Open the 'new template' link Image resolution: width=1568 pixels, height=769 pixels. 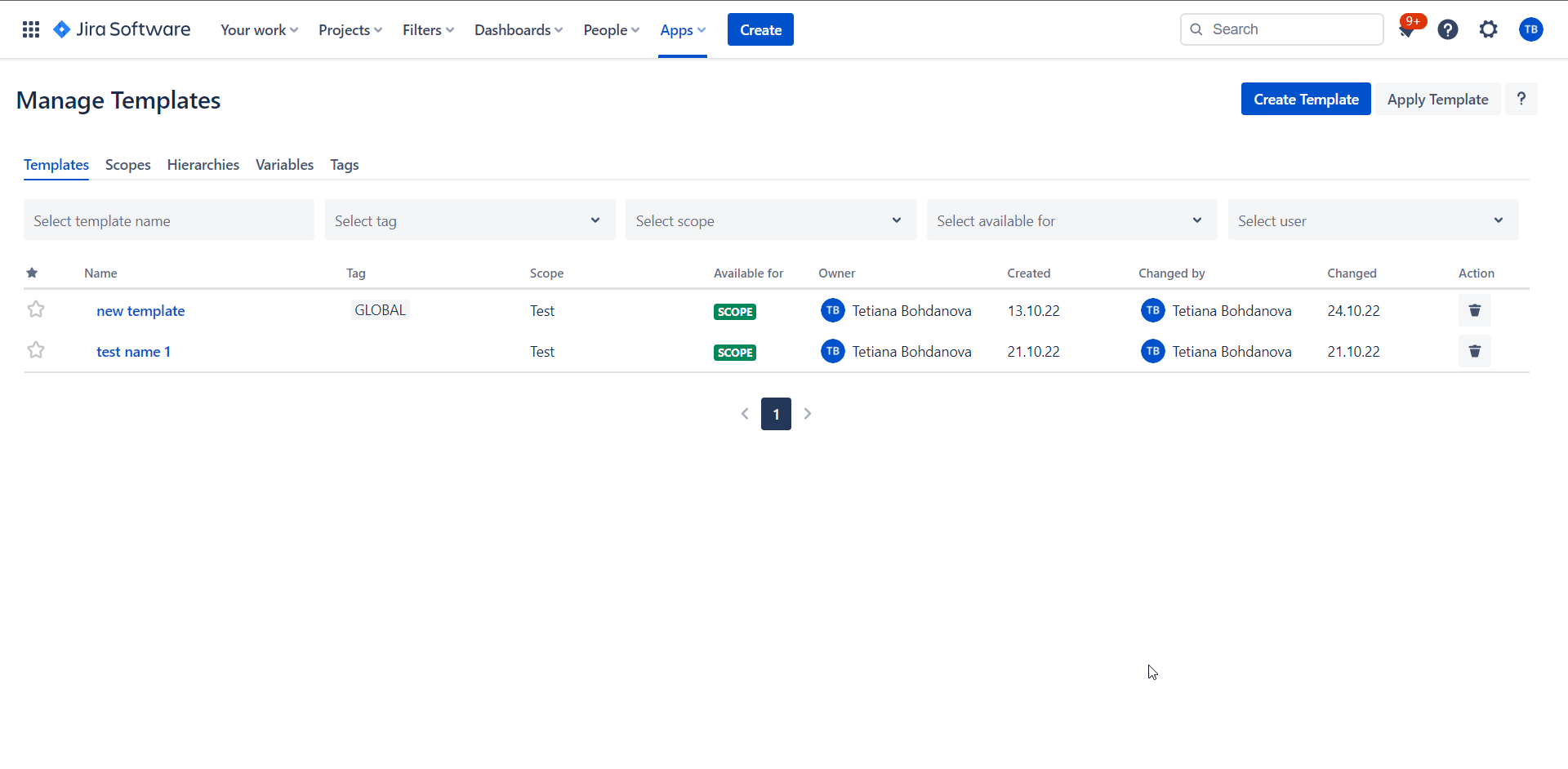(x=140, y=311)
